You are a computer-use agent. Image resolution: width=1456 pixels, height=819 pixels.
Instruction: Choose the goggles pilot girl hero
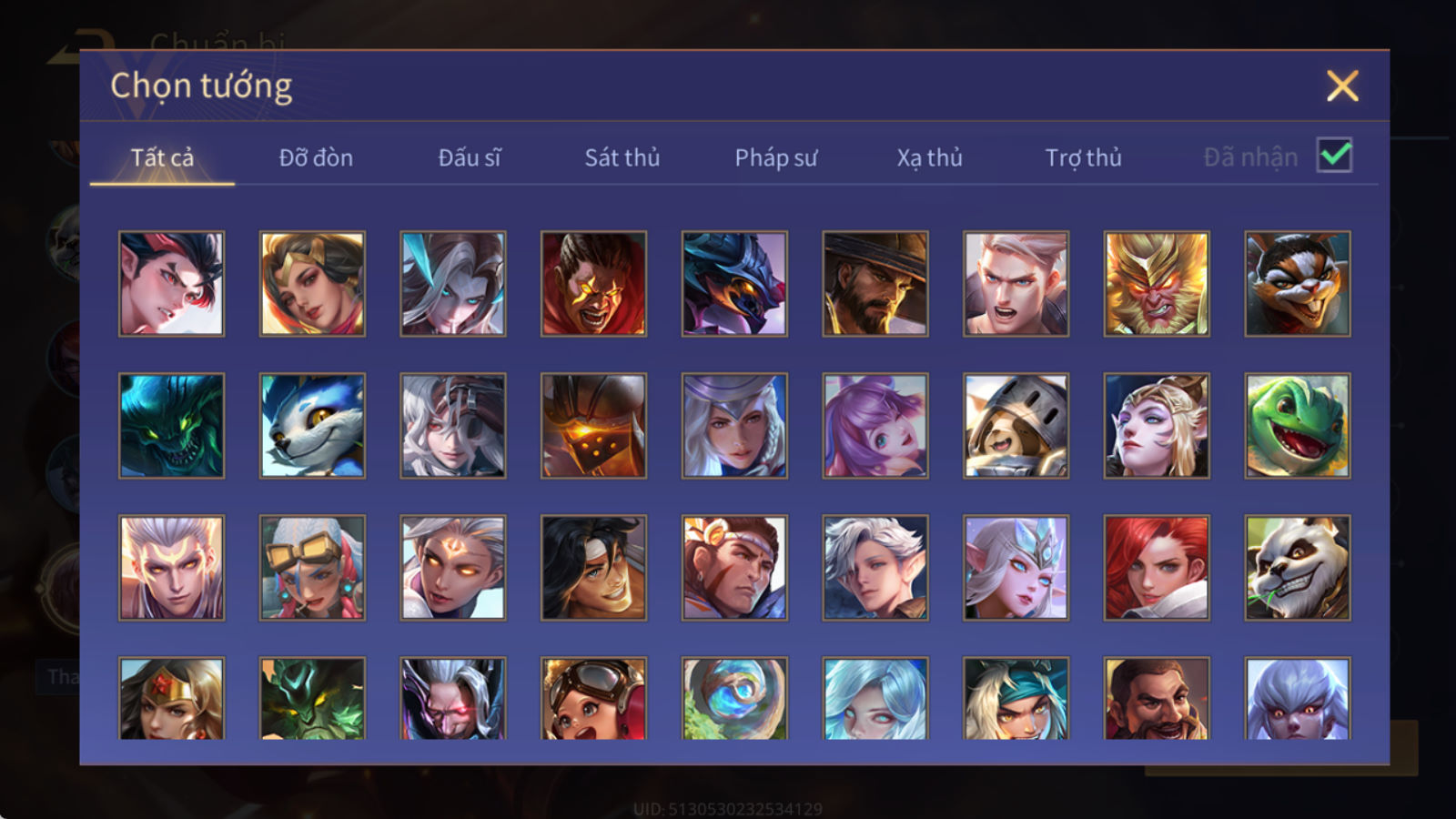pos(593,698)
